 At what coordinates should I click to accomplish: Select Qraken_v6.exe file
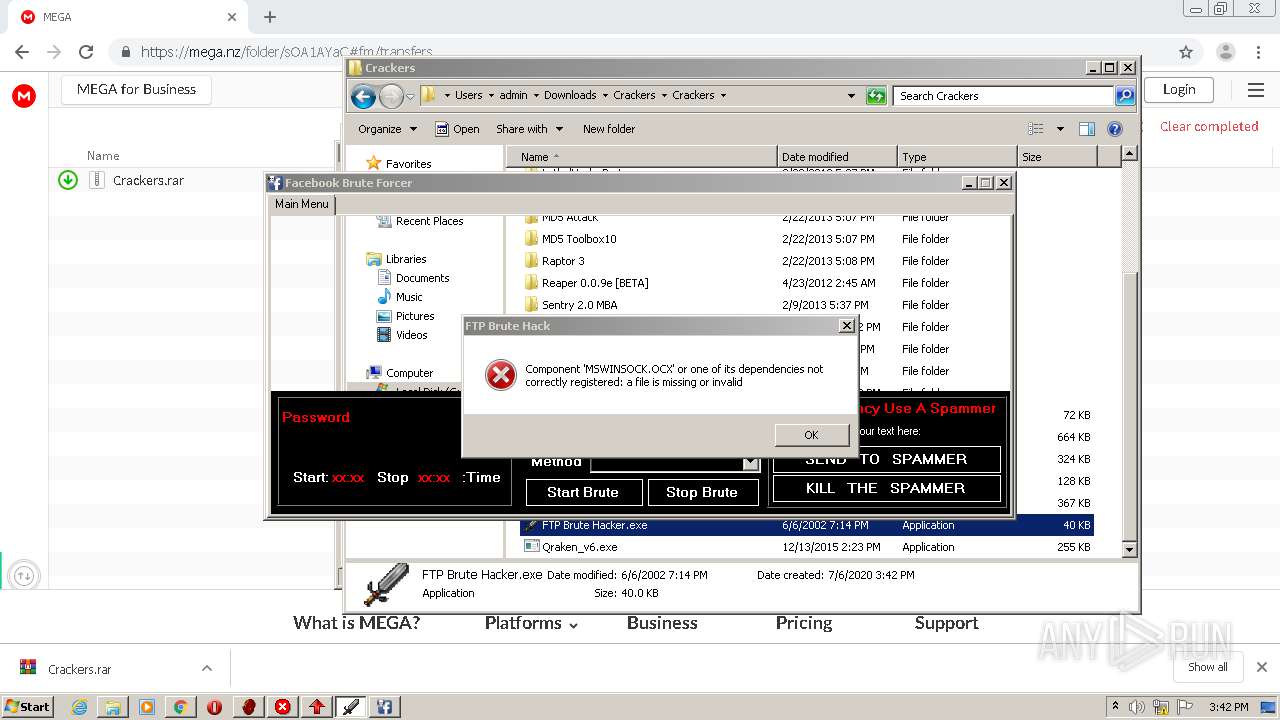coord(806,547)
